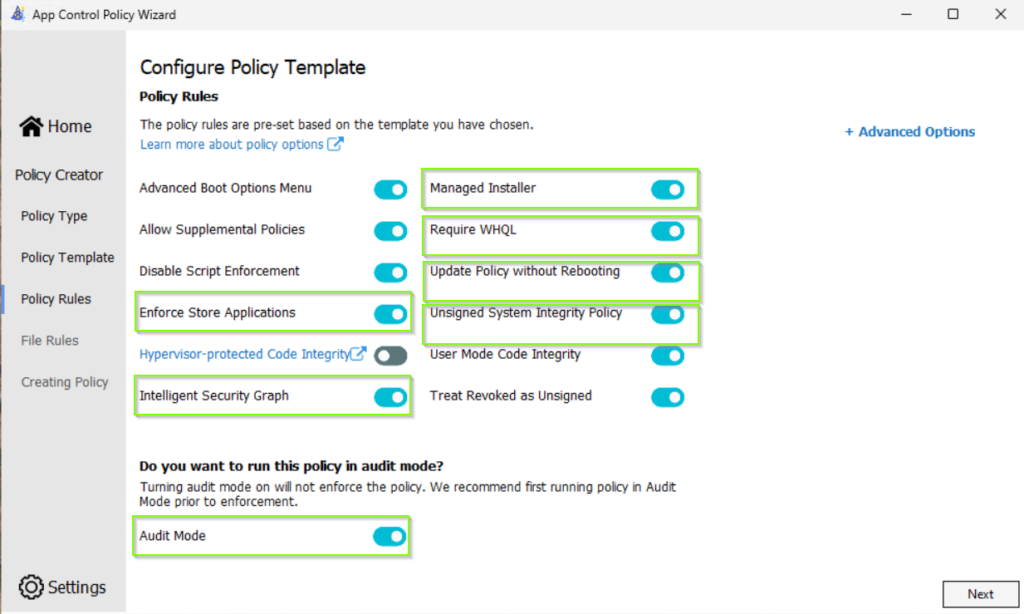Switch off Intelligent Security Graph
1024x614 pixels.
point(390,397)
